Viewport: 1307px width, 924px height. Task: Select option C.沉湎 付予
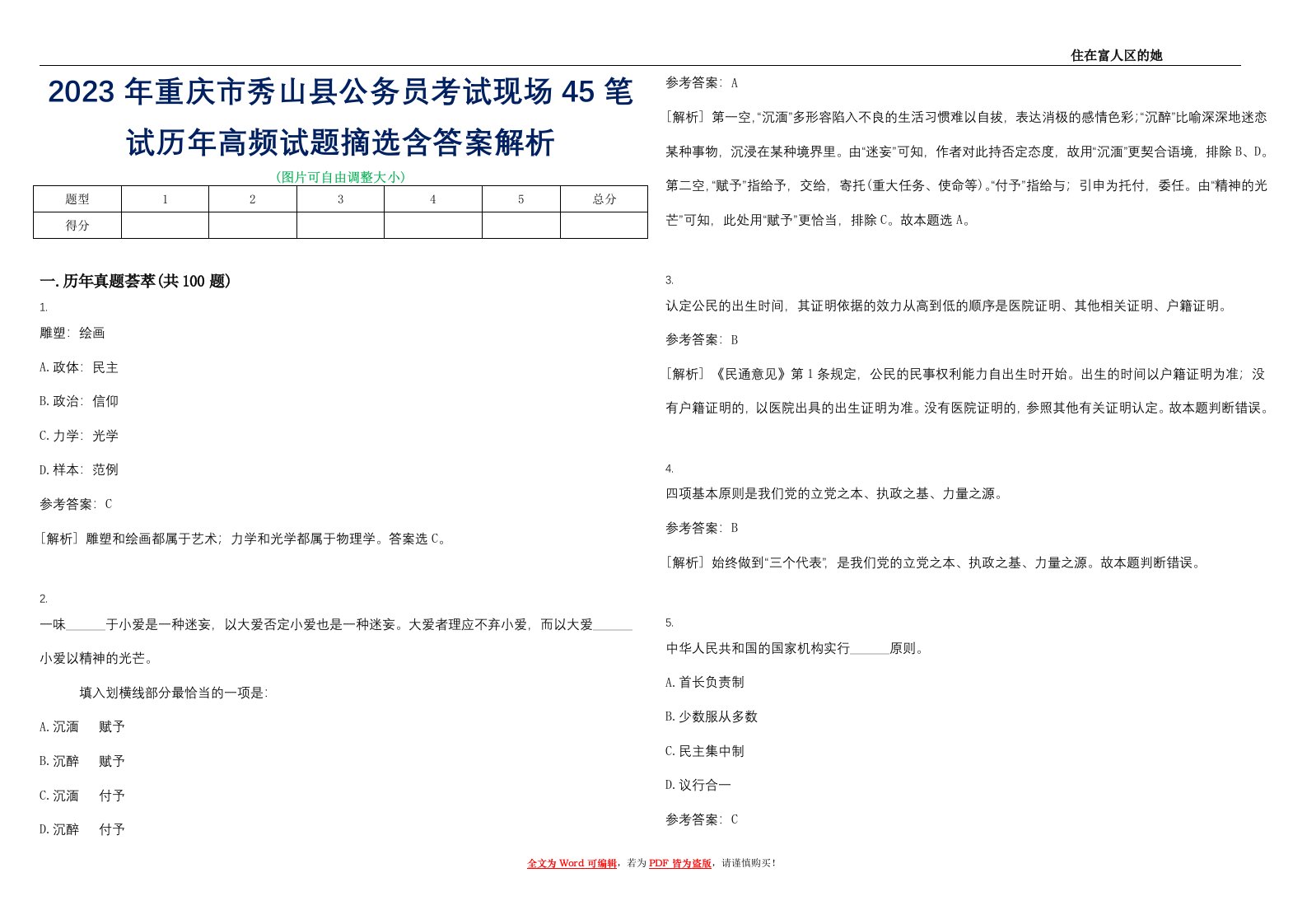tap(82, 796)
